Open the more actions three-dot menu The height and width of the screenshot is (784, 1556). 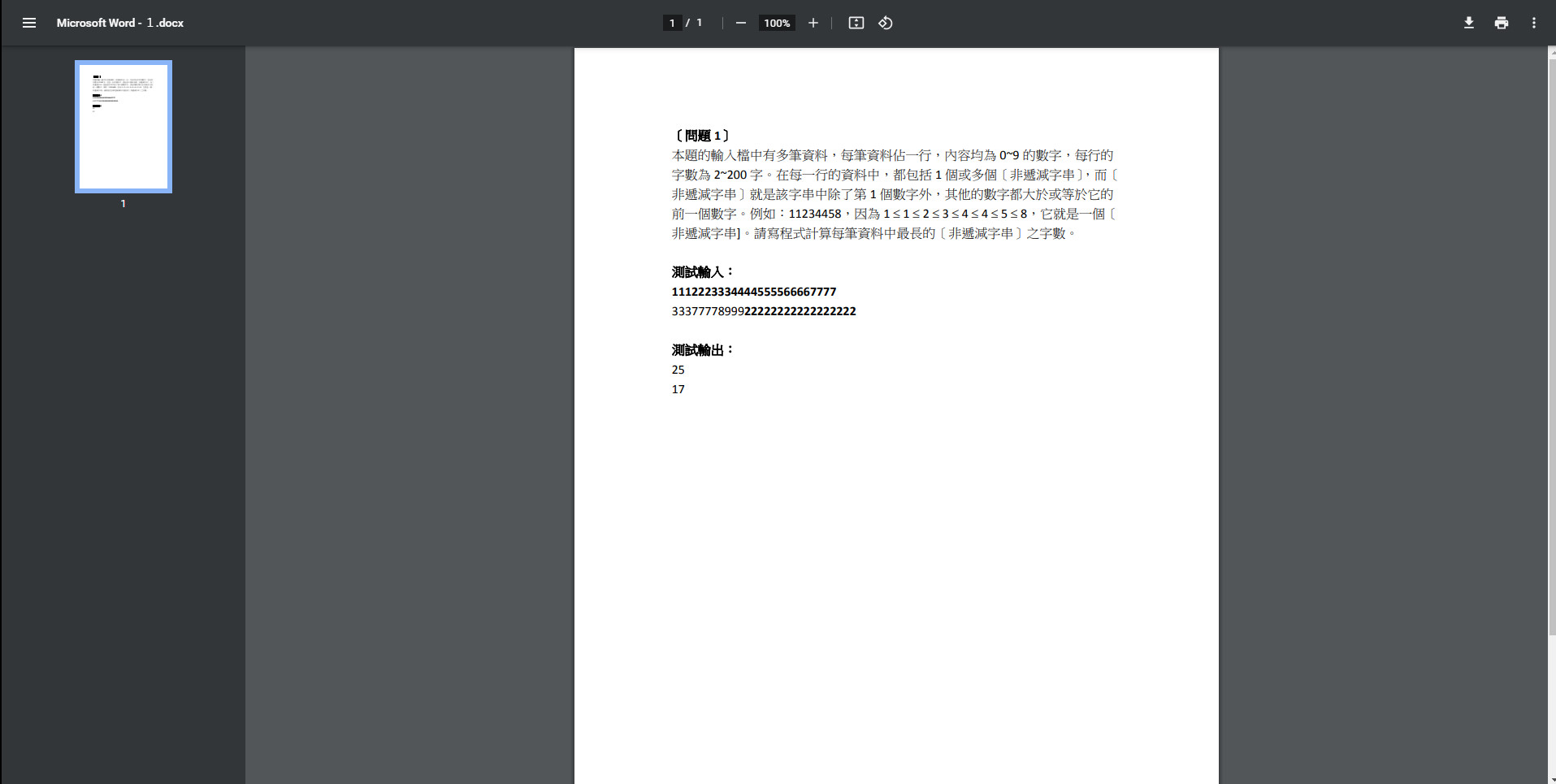1533,23
